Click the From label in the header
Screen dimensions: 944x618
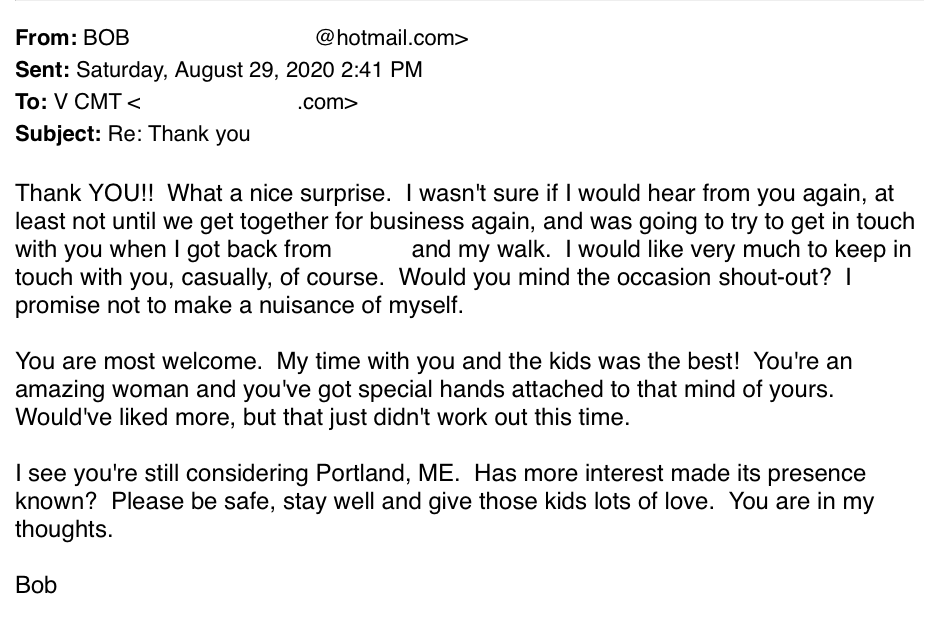click(x=46, y=38)
